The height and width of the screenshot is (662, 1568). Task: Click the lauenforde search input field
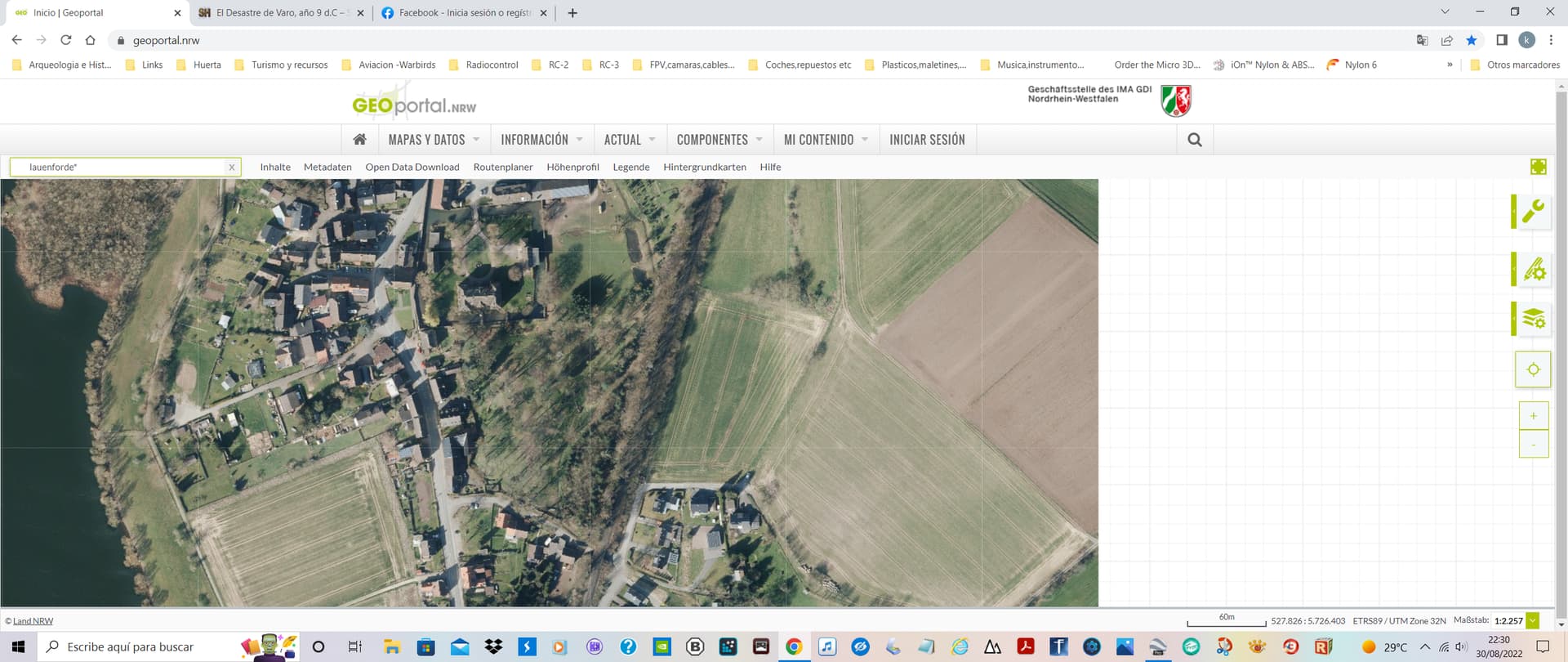click(122, 168)
